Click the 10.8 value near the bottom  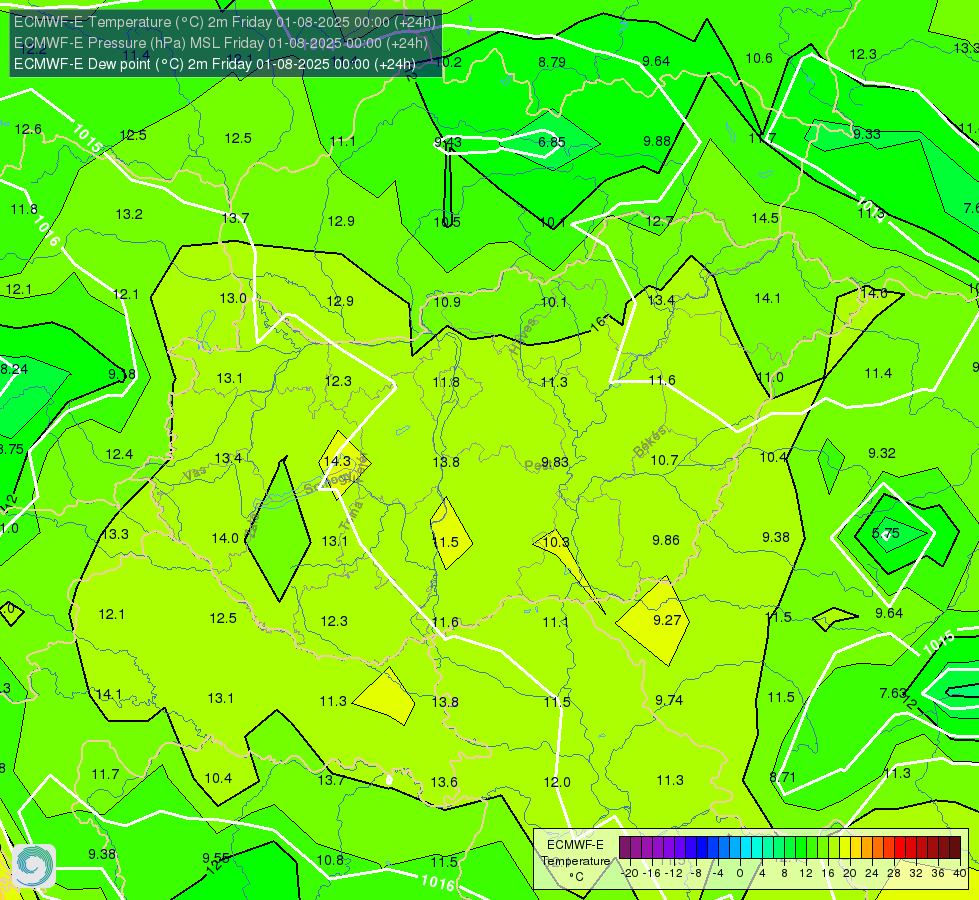pyautogui.click(x=330, y=860)
